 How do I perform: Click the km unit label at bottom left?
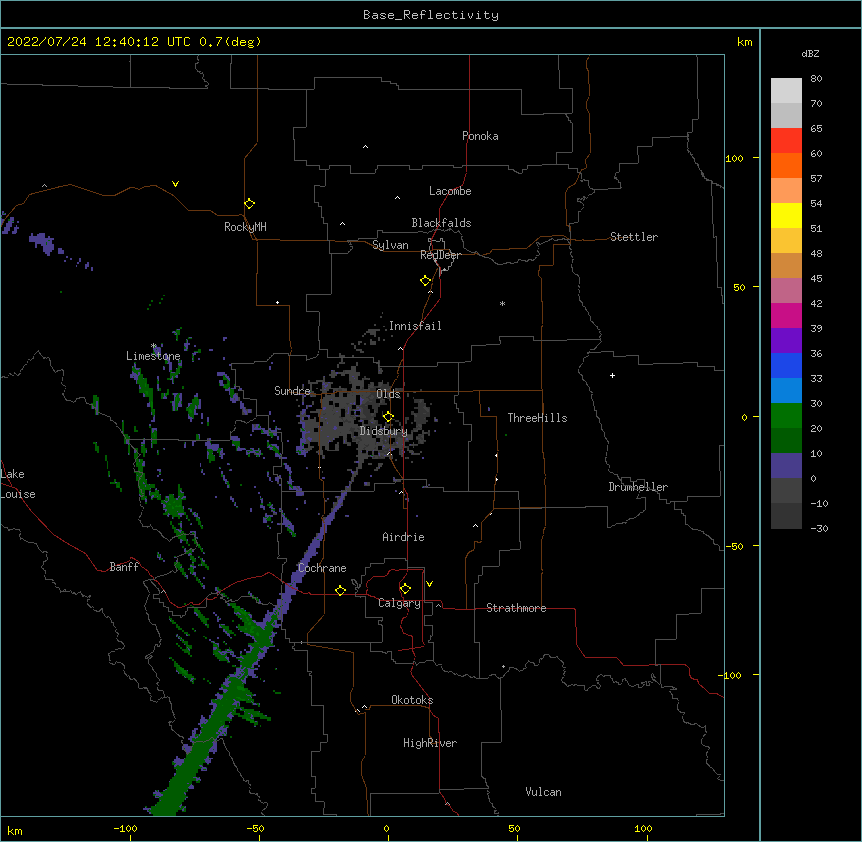pyautogui.click(x=15, y=831)
